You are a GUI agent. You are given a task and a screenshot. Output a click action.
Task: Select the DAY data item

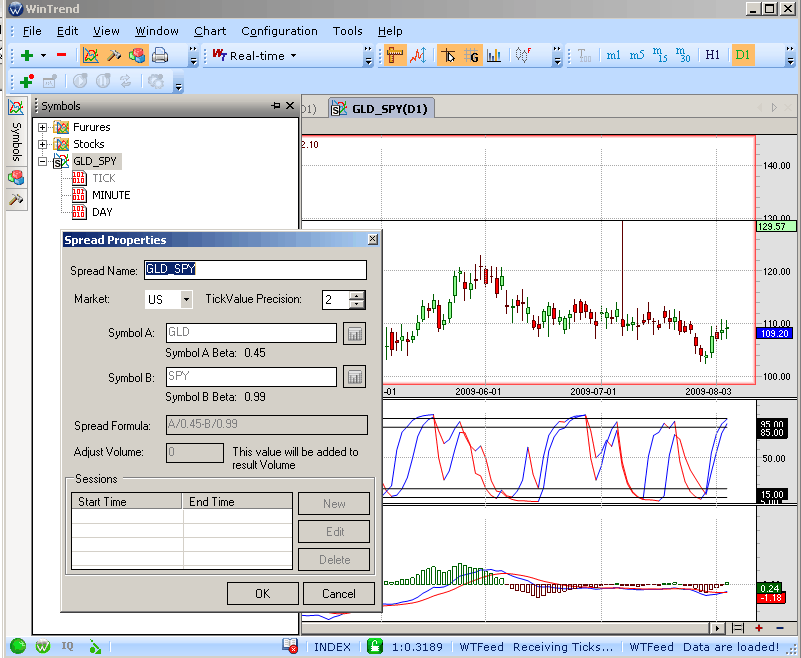pyautogui.click(x=102, y=212)
